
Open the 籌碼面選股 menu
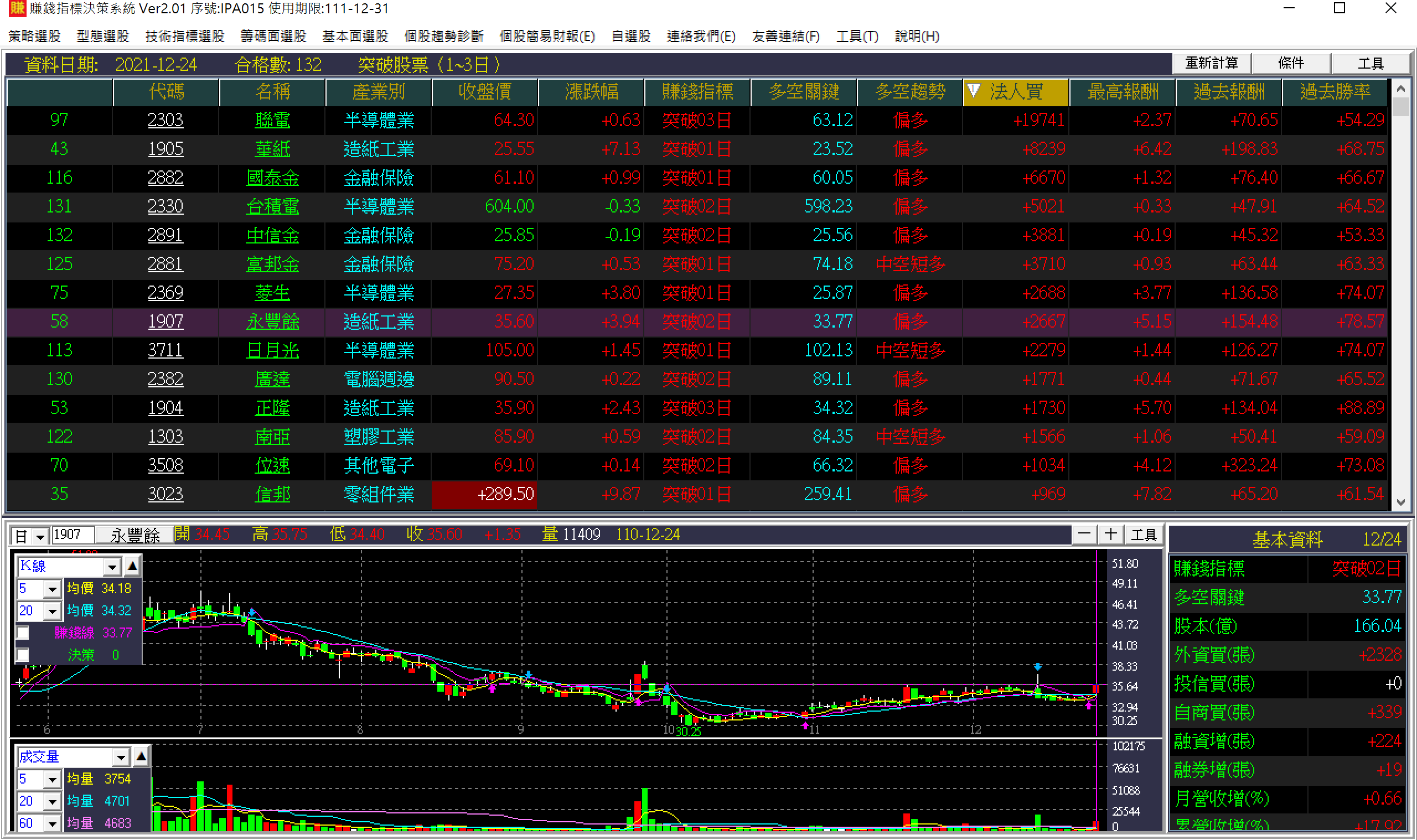tap(273, 36)
